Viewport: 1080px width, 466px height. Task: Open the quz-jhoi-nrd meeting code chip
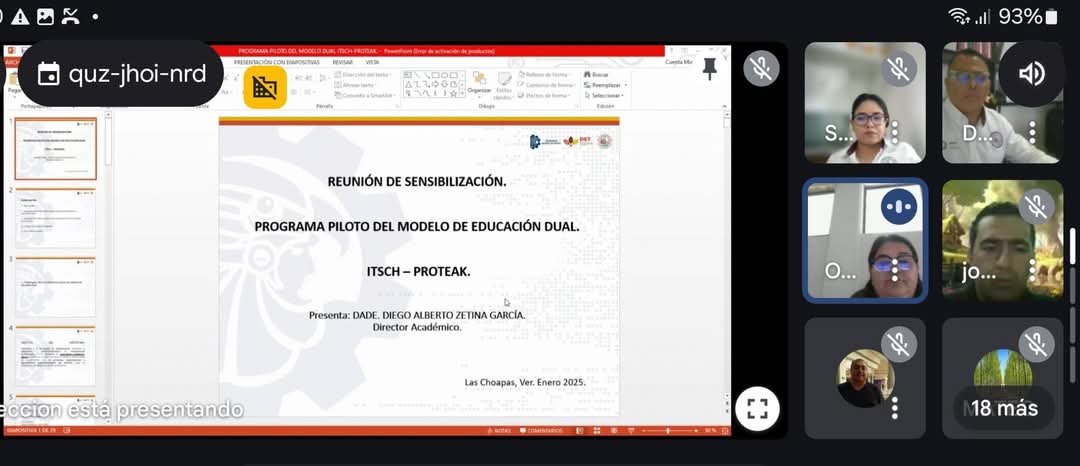pyautogui.click(x=121, y=74)
